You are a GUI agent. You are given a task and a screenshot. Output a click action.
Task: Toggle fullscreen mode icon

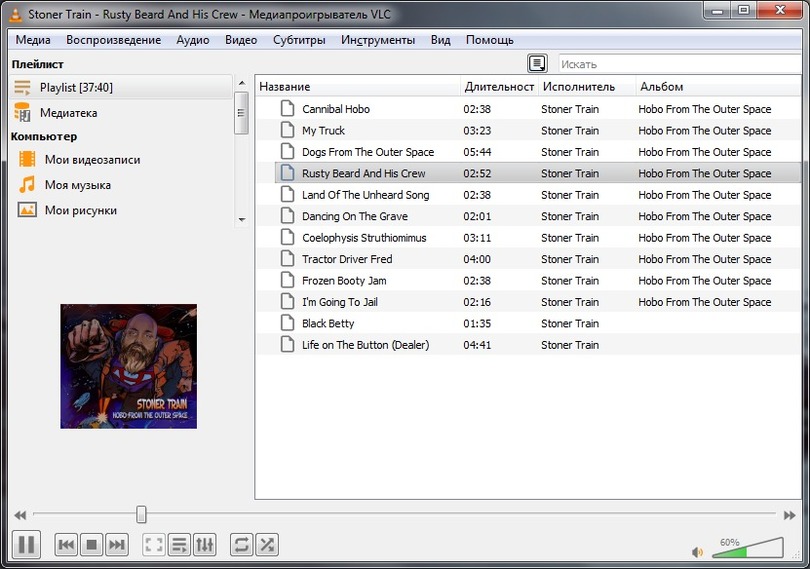pos(154,544)
